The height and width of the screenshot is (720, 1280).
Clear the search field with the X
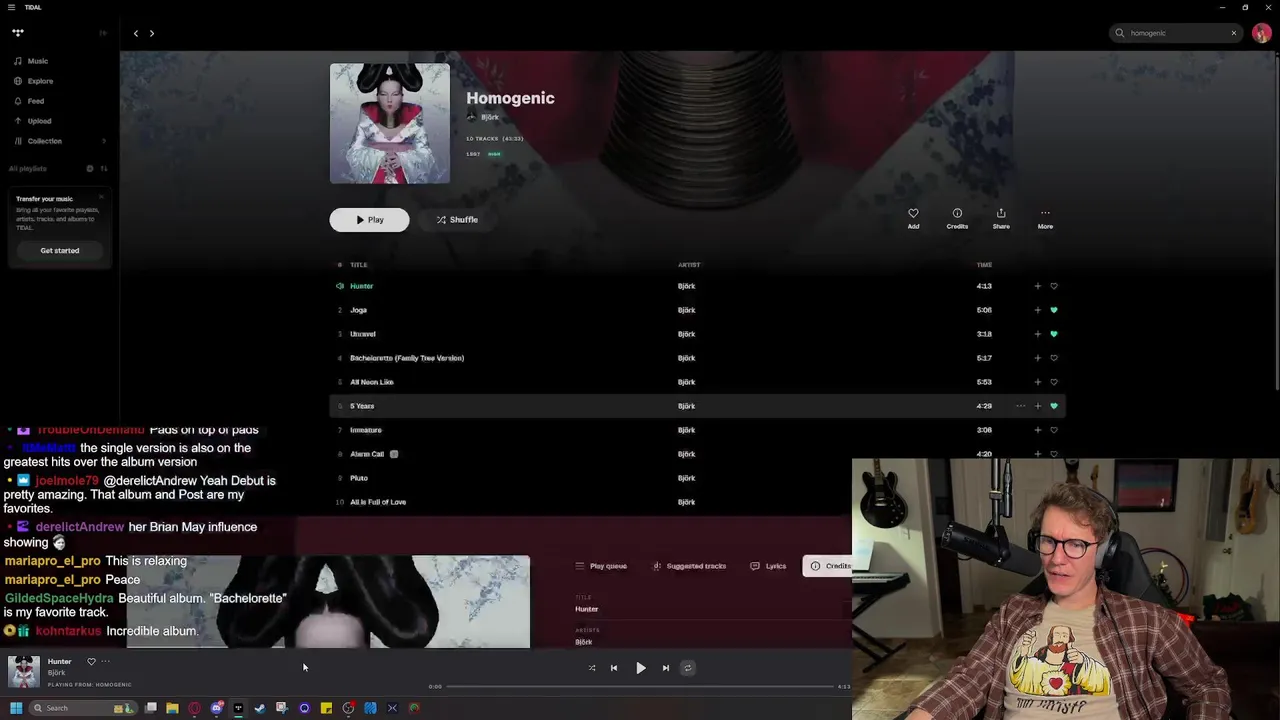click(1233, 33)
